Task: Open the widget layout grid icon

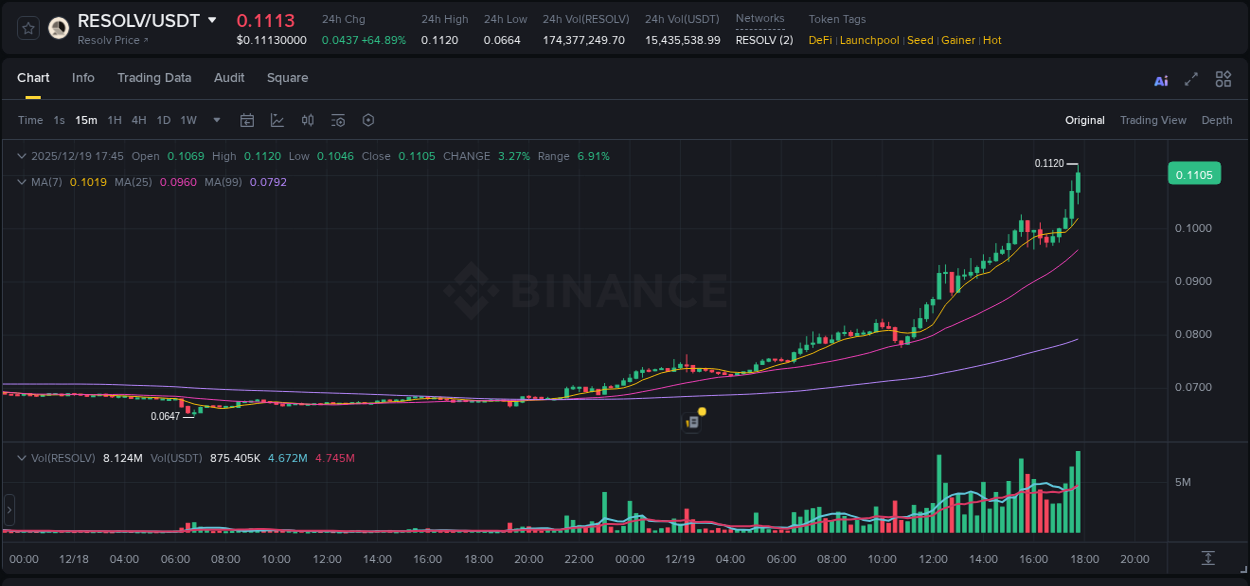Action: pos(1223,79)
